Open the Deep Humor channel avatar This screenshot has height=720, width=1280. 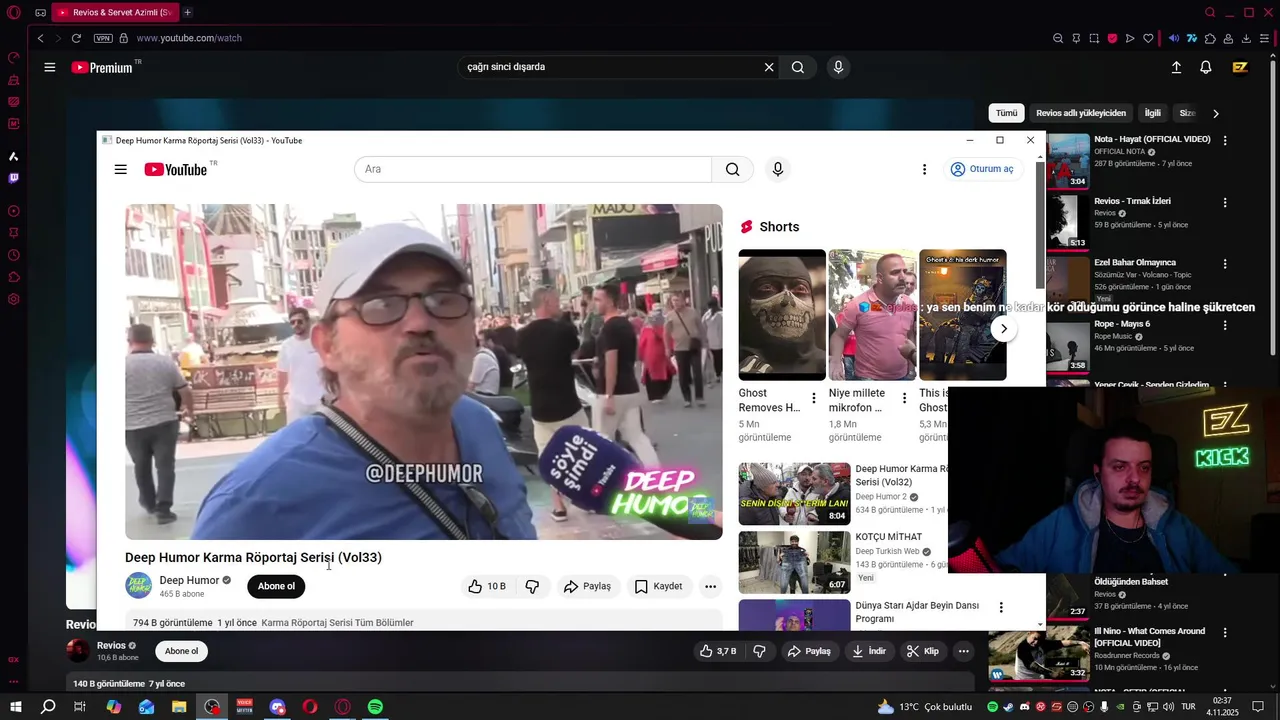point(138,586)
